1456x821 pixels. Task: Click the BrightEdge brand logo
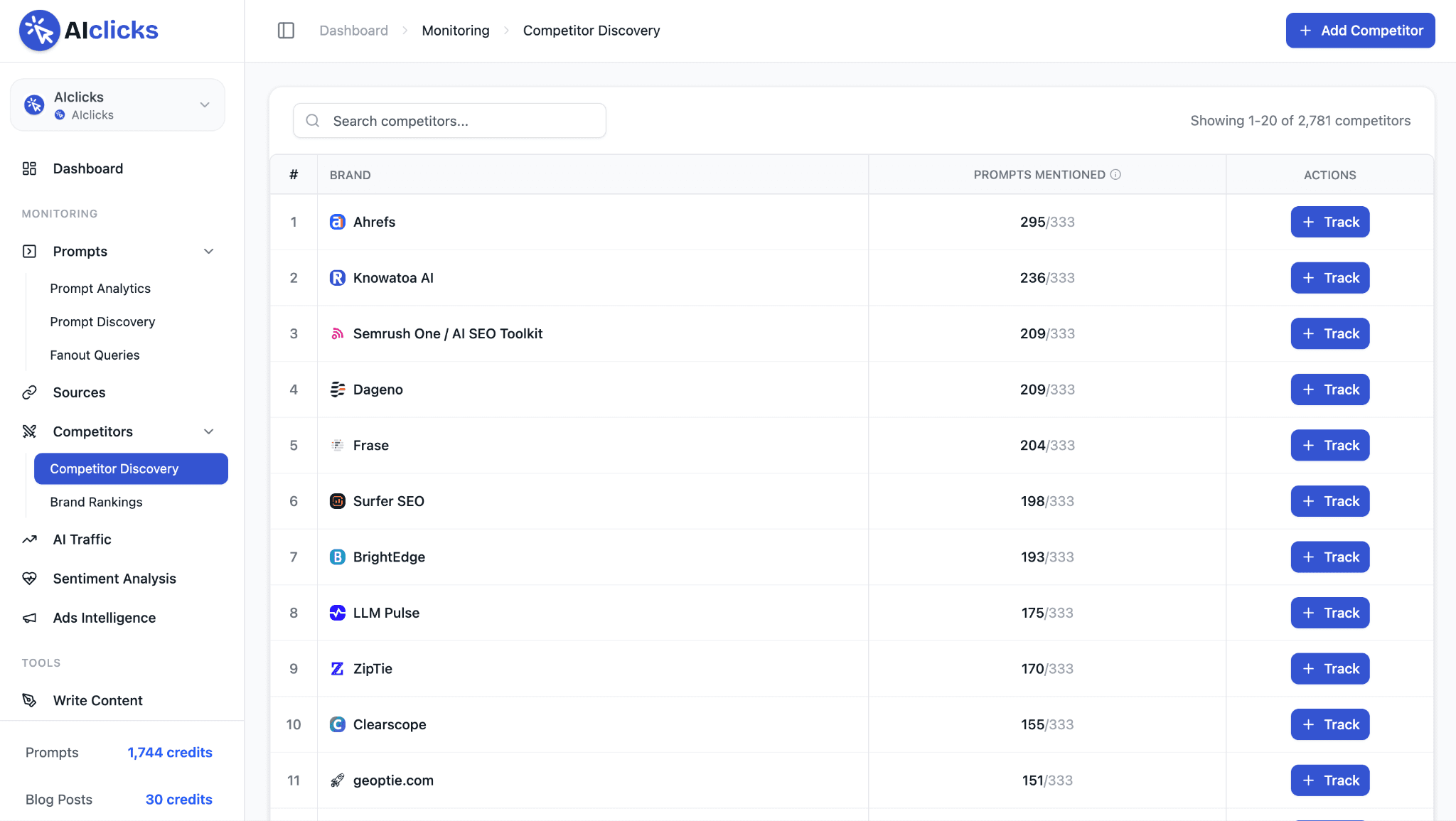coord(338,557)
